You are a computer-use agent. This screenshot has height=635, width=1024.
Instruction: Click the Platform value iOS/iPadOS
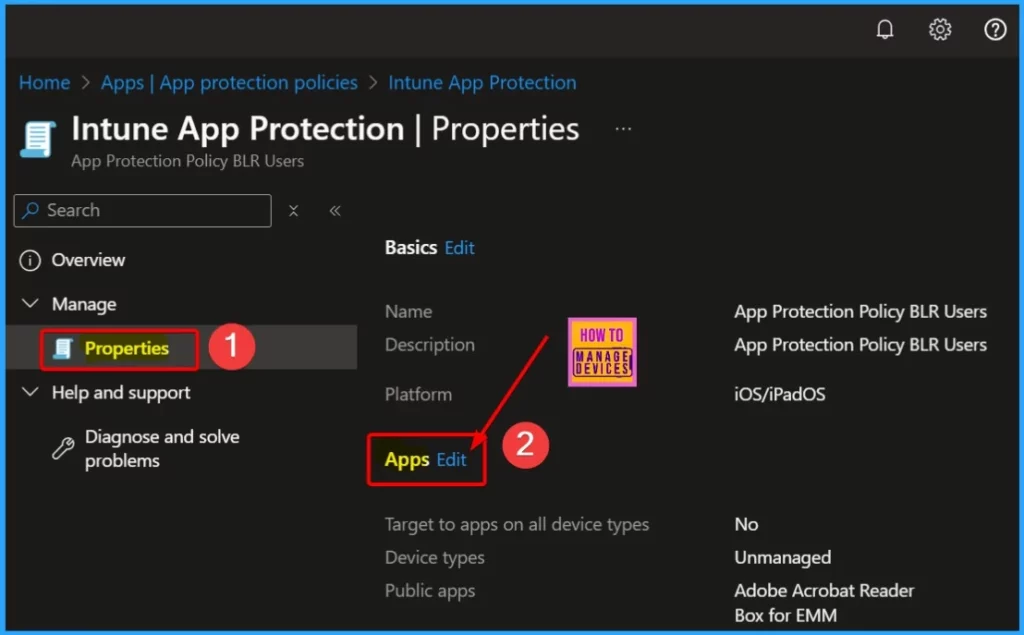(x=780, y=395)
